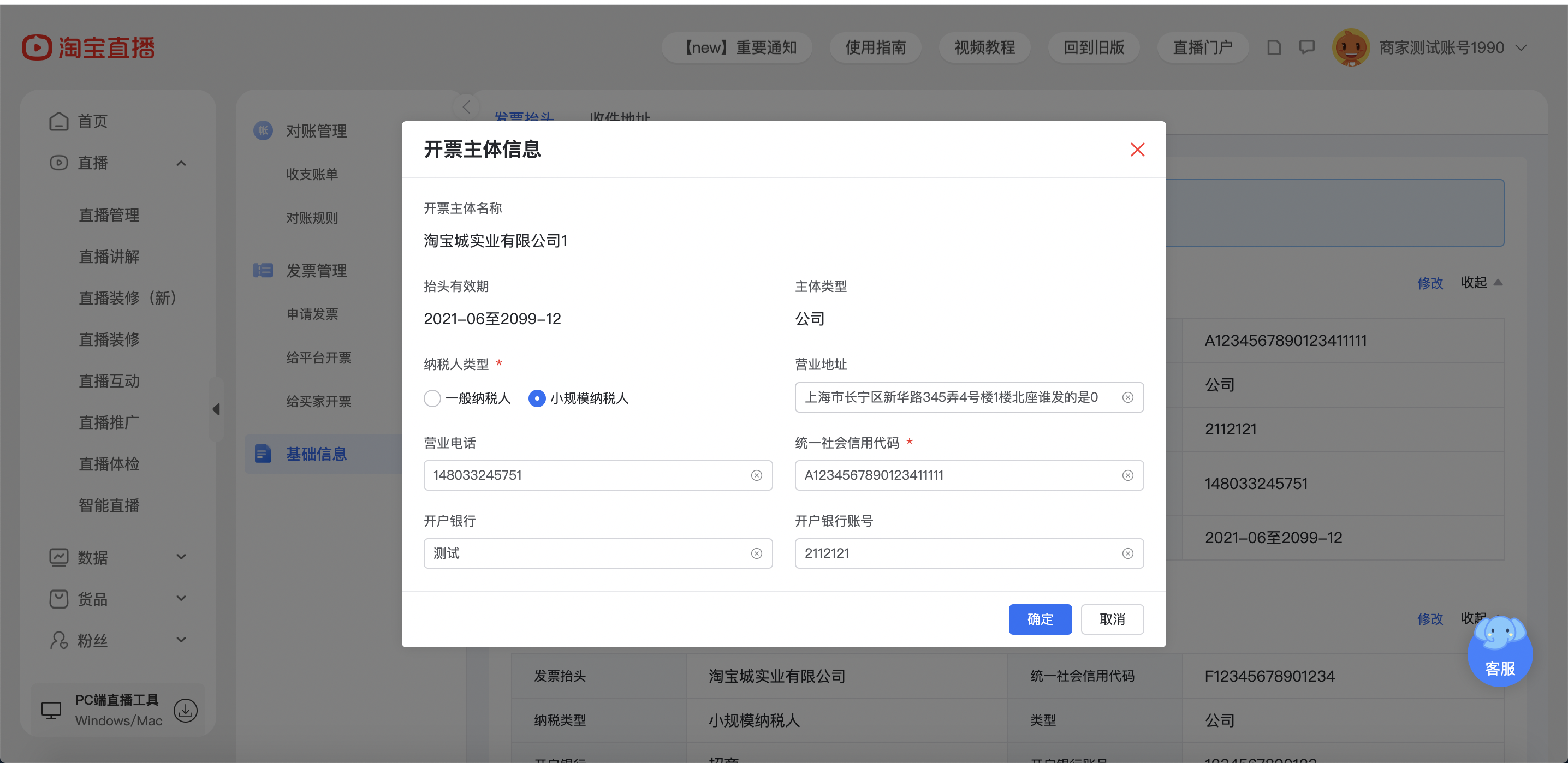Click the upper 修改 link beside 收起
1568x763 pixels.
click(x=1430, y=283)
